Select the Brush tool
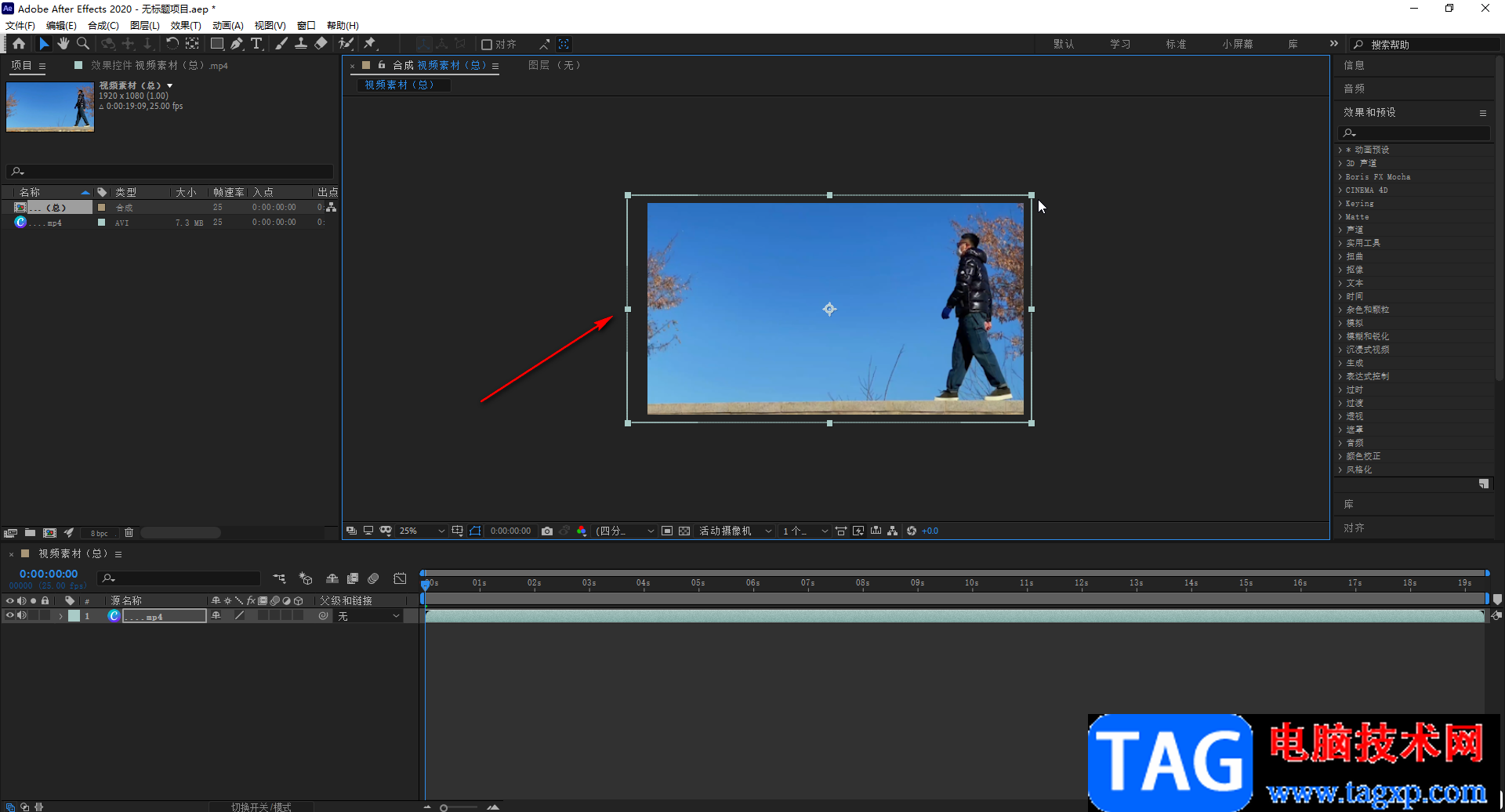1505x812 pixels. [281, 44]
